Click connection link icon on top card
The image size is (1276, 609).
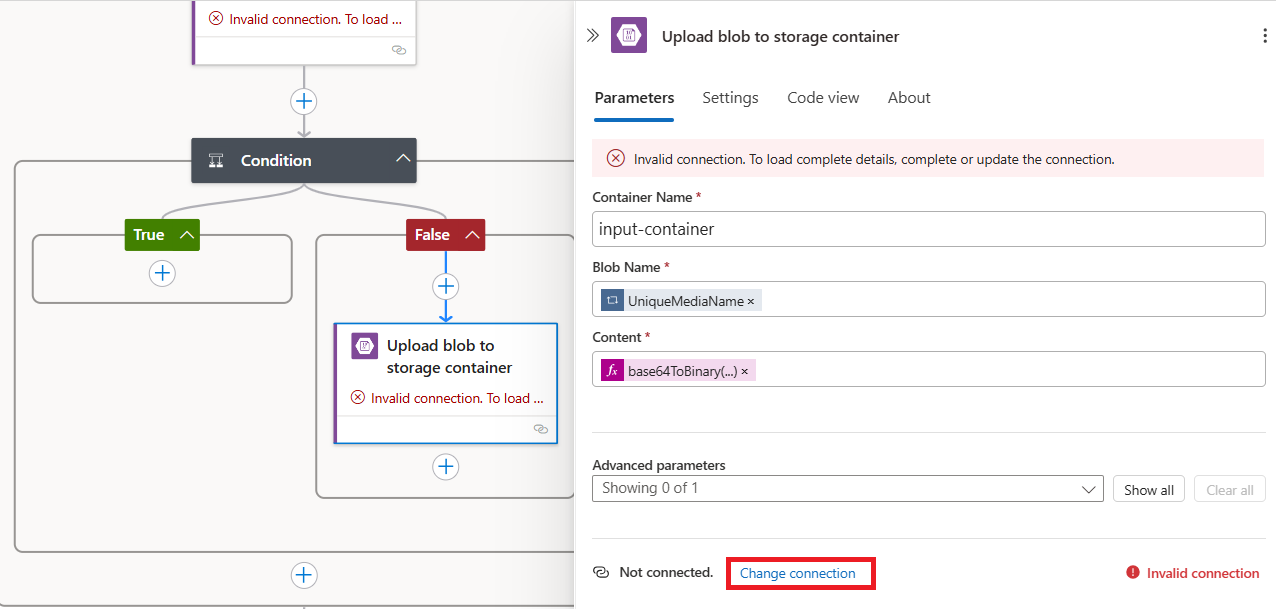(399, 49)
